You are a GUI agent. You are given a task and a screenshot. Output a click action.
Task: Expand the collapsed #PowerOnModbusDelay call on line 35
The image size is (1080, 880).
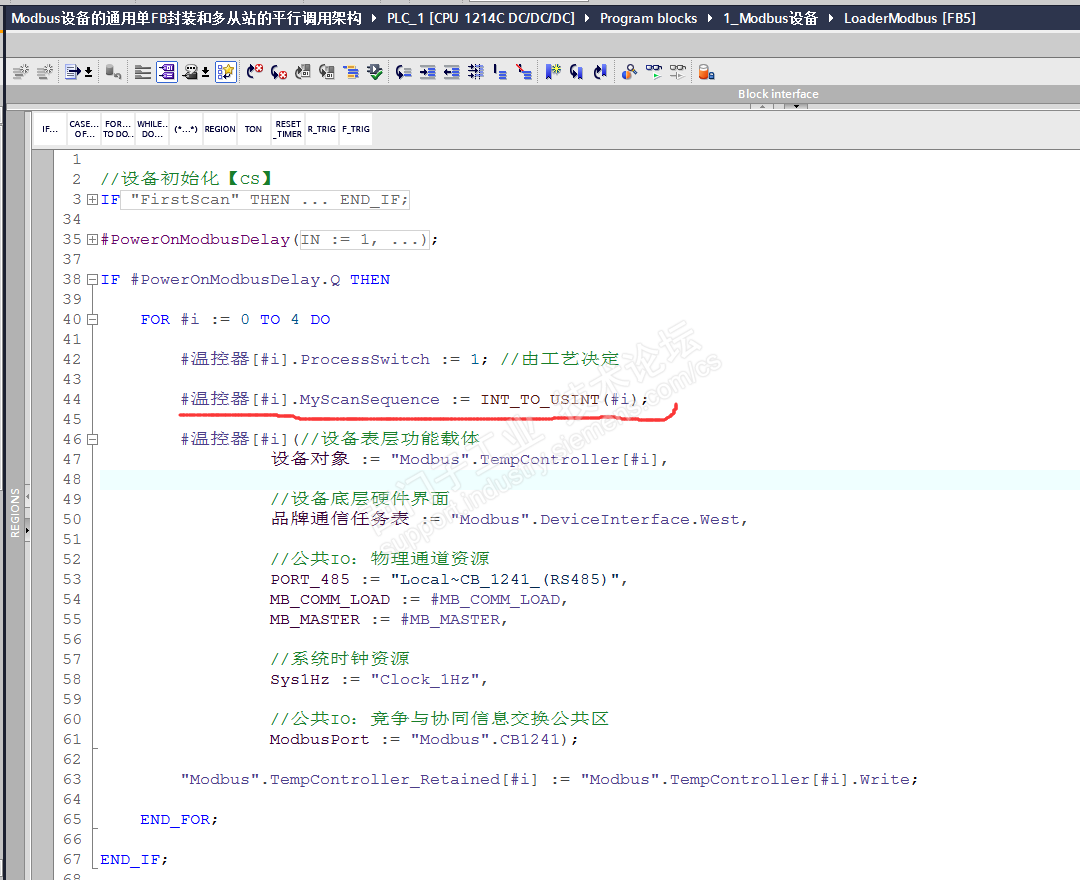[92, 240]
